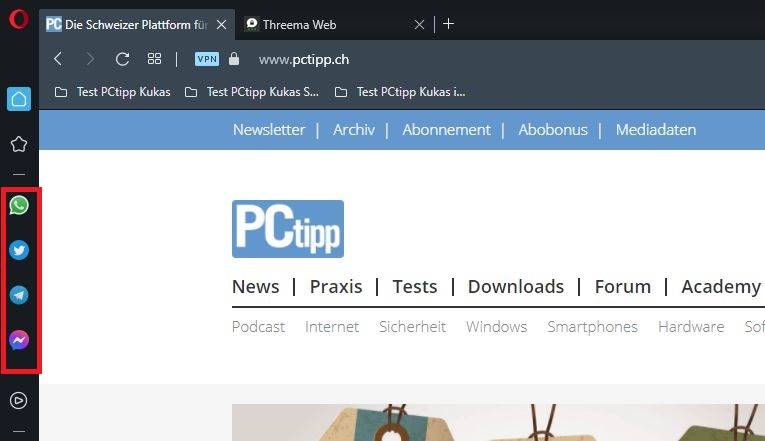Open the Test PCtipp Kukas bookmark folder
The image size is (765, 441).
click(113, 92)
